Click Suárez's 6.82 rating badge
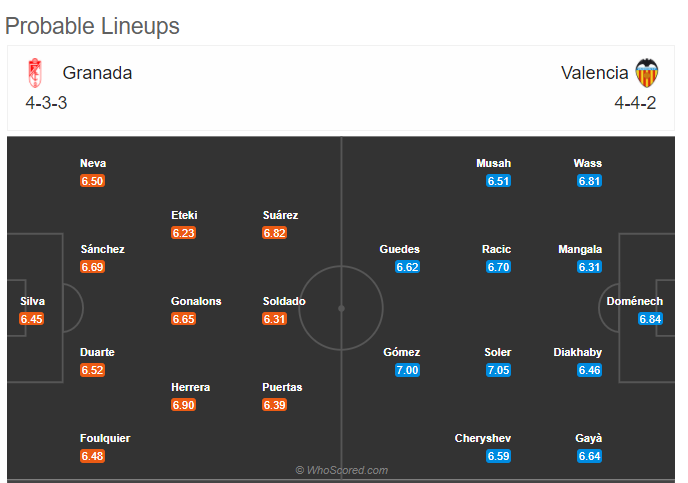 click(274, 233)
